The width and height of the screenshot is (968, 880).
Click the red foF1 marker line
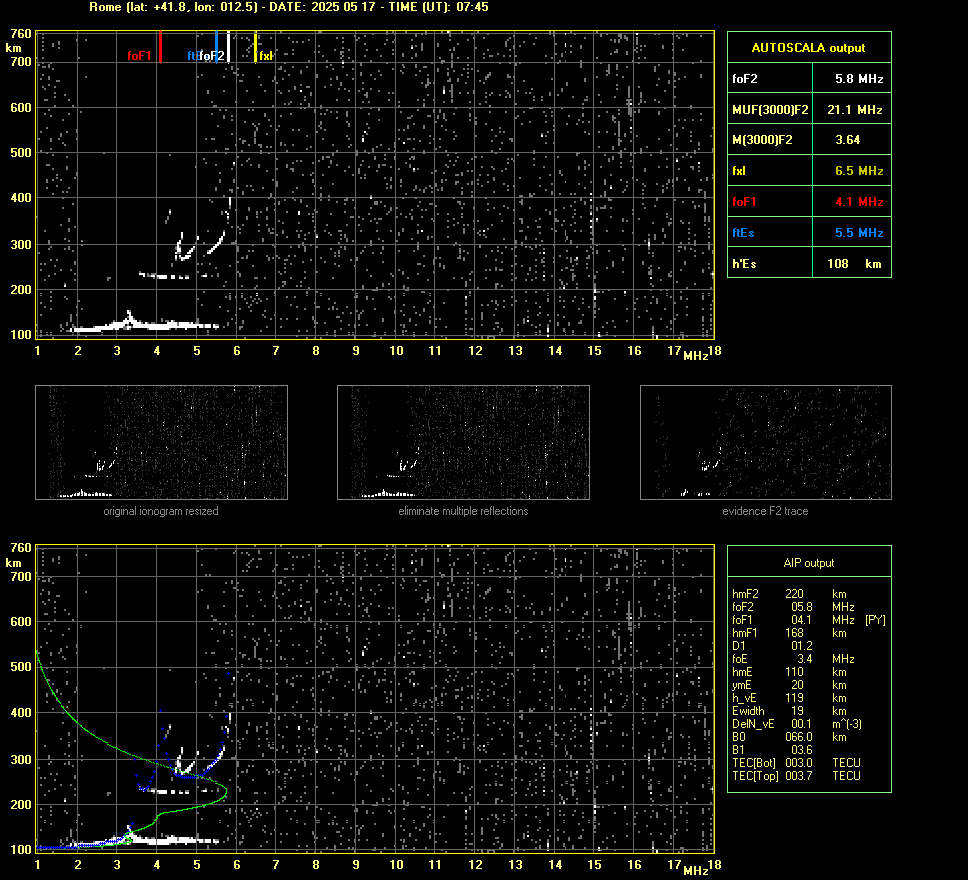[161, 47]
